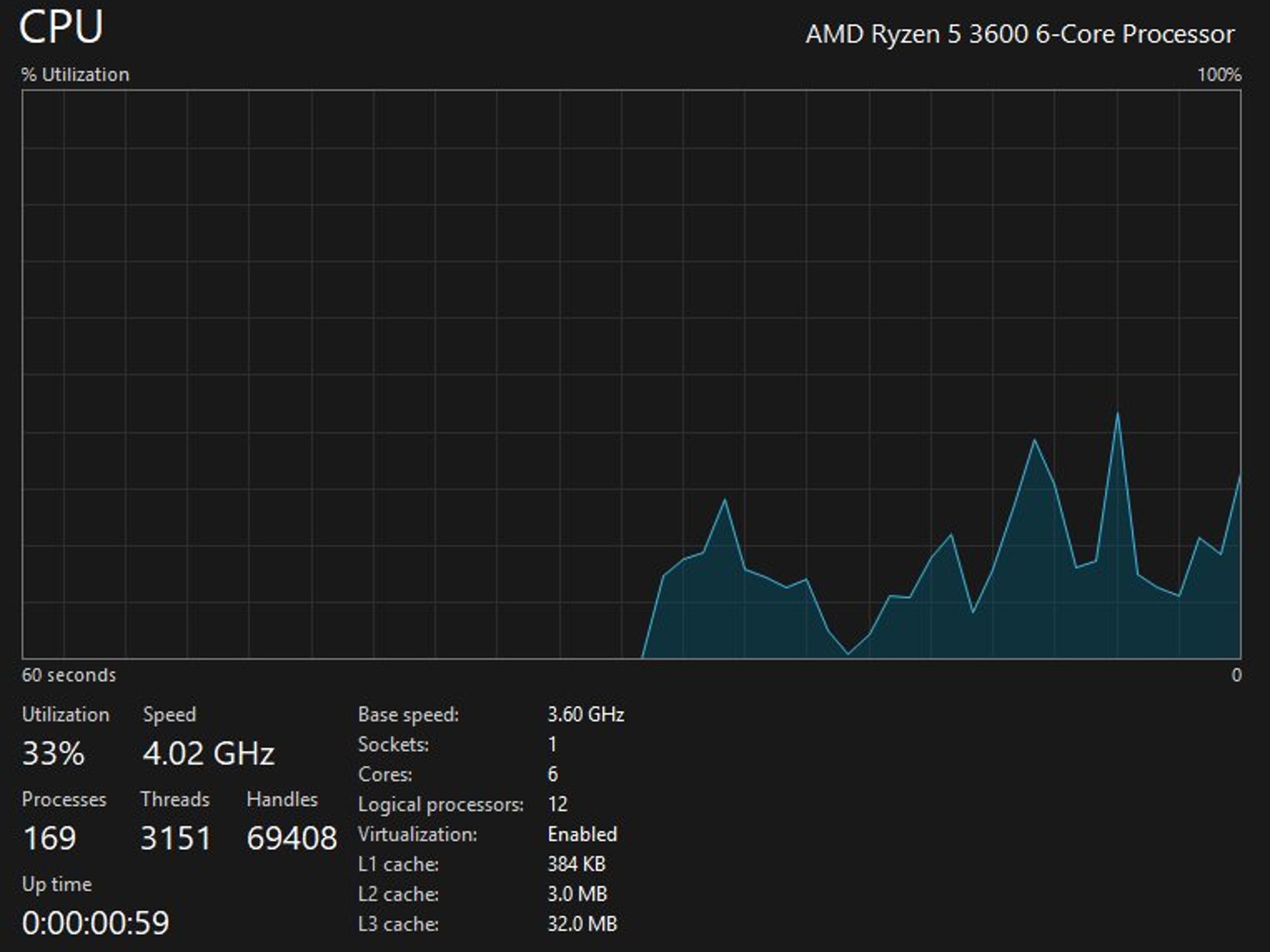Click the 100% scale label
This screenshot has height=952, width=1270.
[x=1219, y=75]
